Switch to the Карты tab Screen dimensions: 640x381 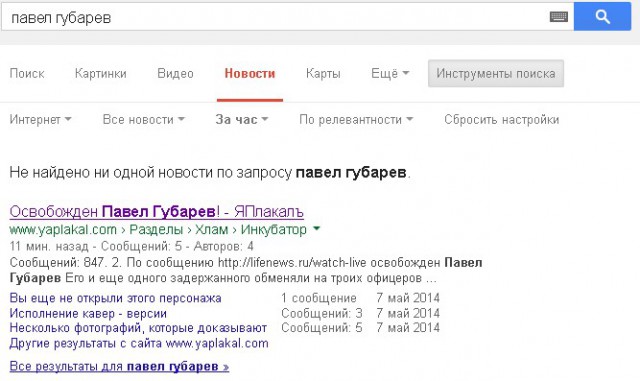tap(323, 74)
